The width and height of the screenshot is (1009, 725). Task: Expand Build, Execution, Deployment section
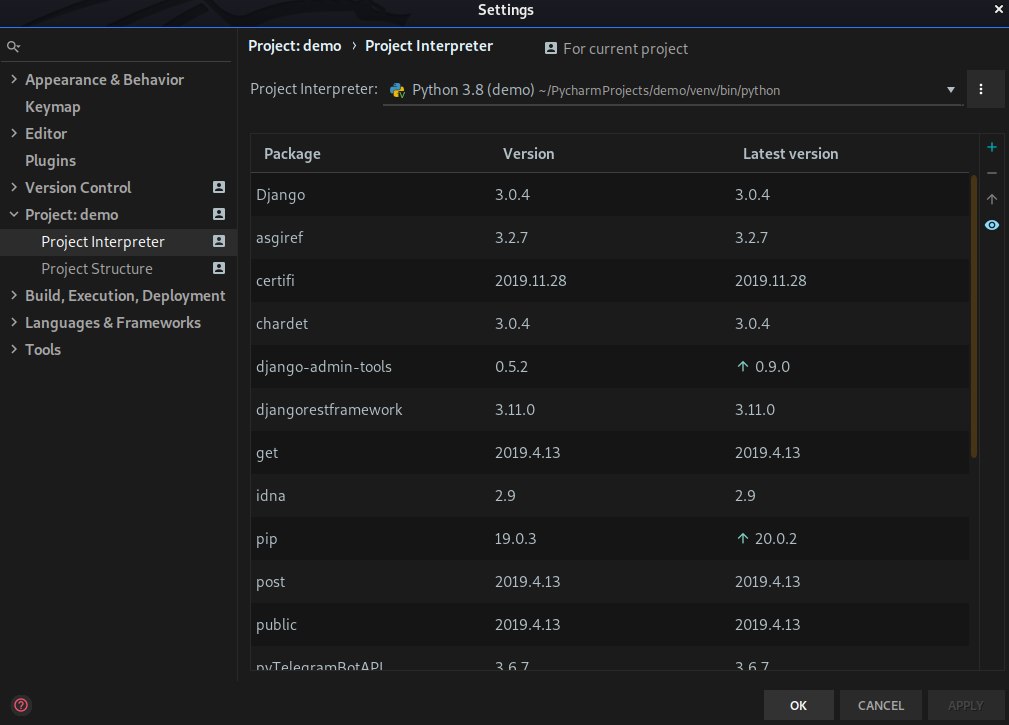tap(14, 295)
